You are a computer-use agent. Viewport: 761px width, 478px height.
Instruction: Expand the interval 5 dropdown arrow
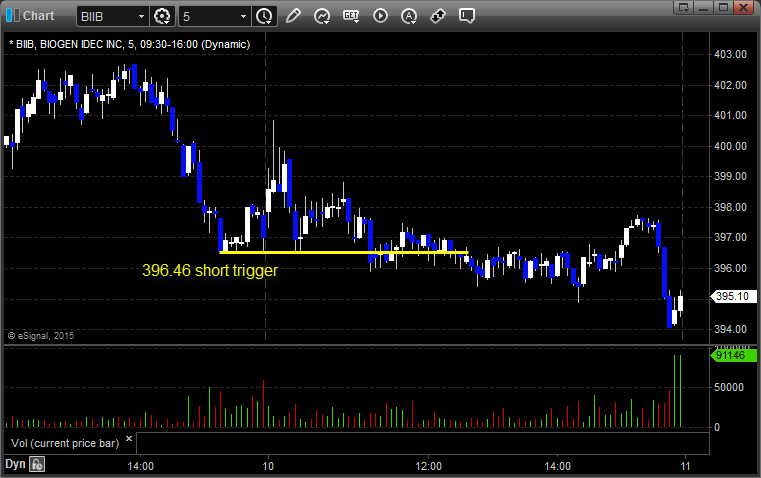244,16
